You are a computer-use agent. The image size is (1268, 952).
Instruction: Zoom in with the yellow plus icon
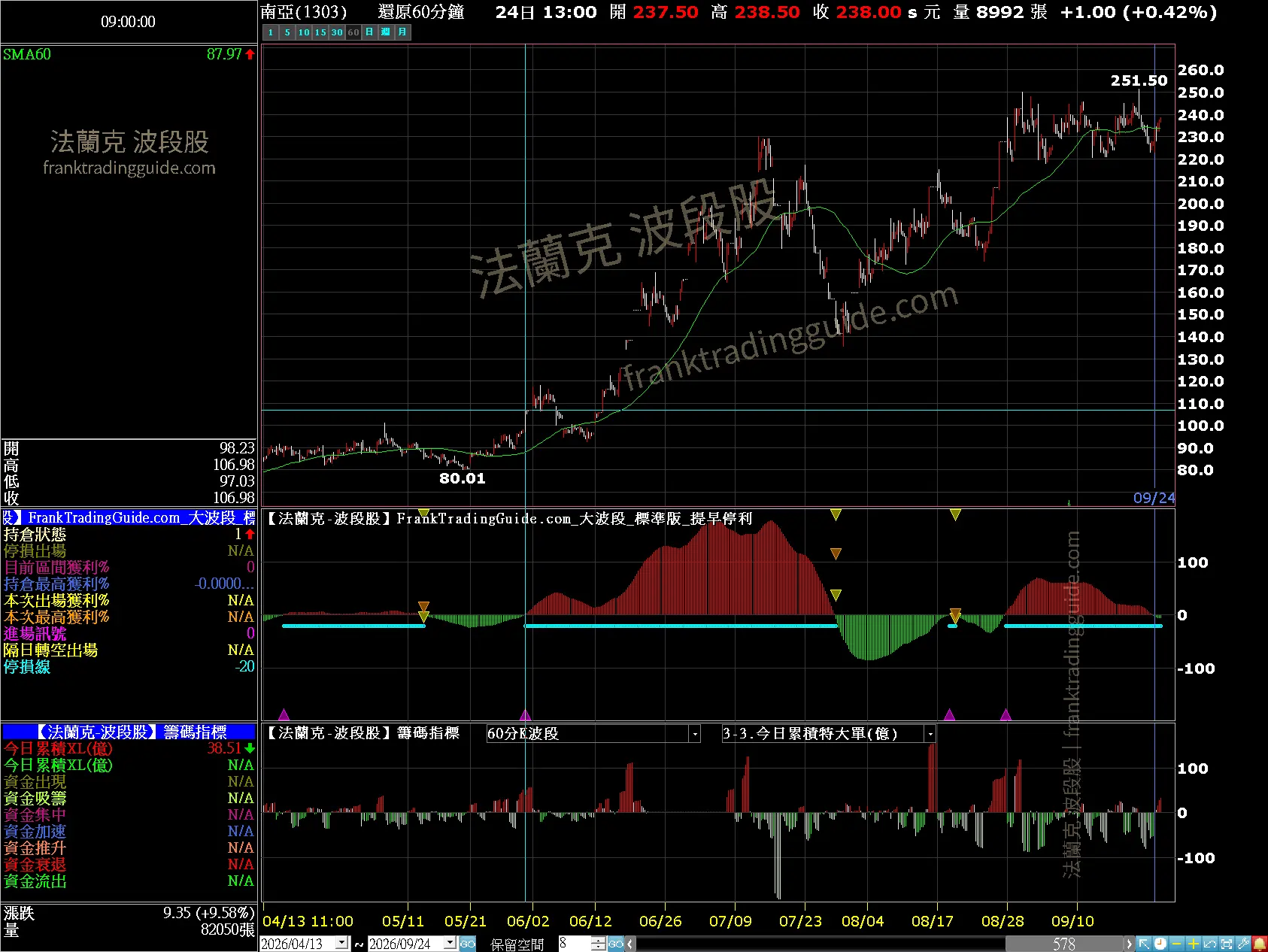coord(1194,944)
